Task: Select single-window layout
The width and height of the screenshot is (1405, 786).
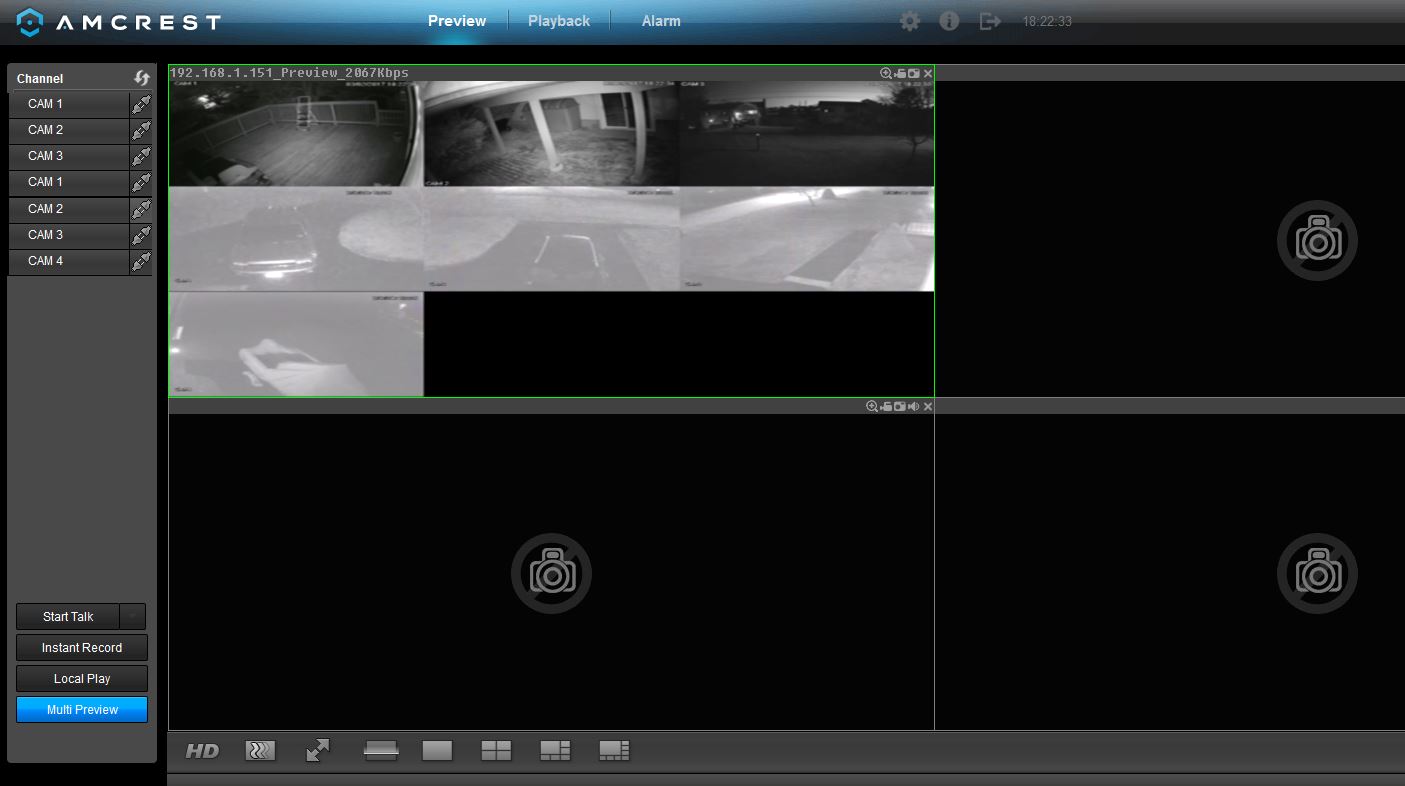Action: (x=437, y=751)
